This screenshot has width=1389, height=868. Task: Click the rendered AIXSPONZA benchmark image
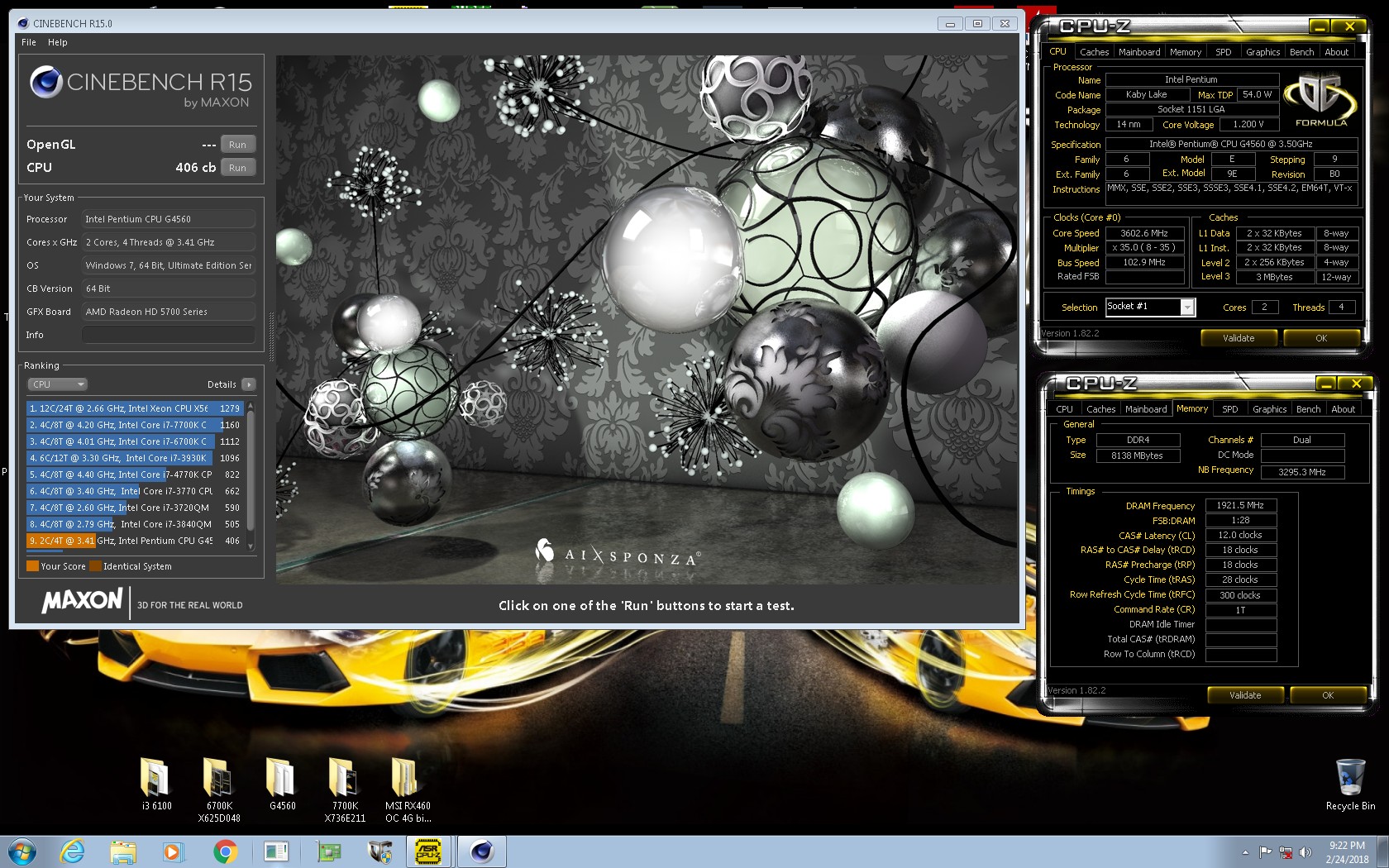(647, 319)
